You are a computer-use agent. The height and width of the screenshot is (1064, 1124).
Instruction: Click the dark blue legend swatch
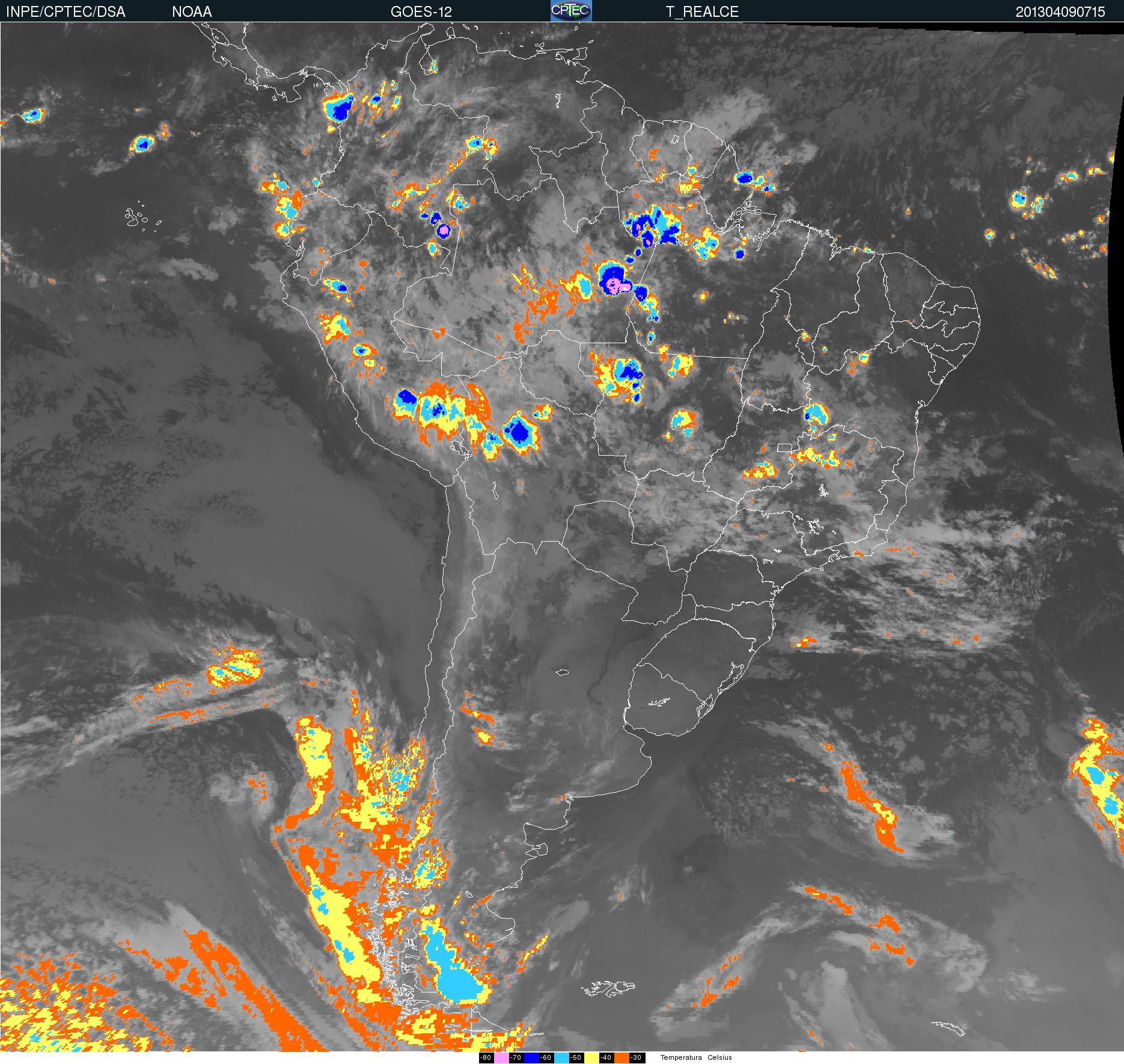click(531, 1057)
